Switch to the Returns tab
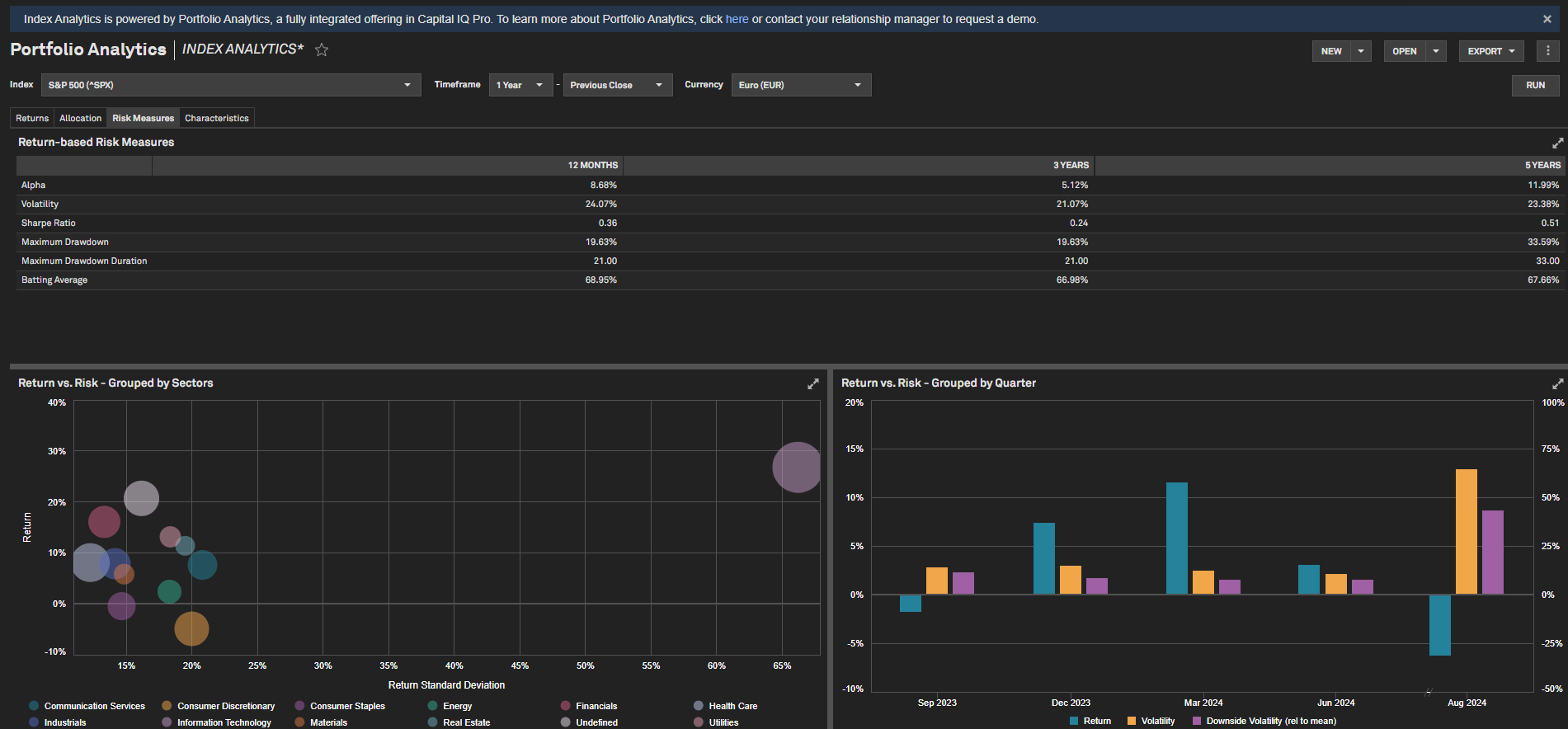This screenshot has width=1568, height=729. (x=32, y=118)
